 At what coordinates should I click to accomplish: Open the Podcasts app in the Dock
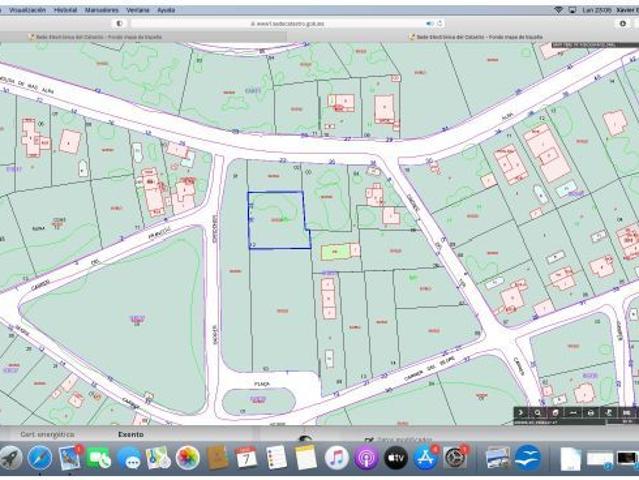pos(366,458)
